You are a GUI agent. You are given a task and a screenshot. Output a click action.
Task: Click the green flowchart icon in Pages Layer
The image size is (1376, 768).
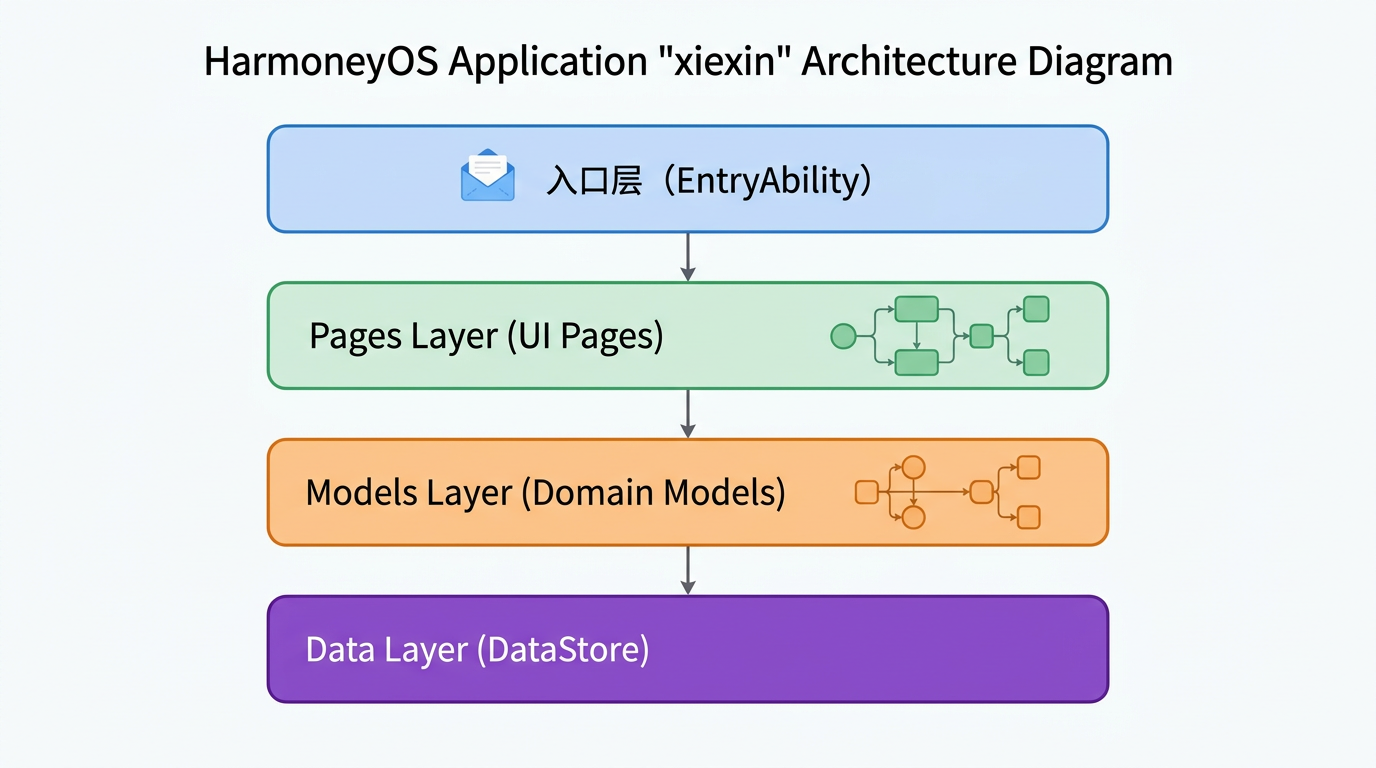[940, 336]
